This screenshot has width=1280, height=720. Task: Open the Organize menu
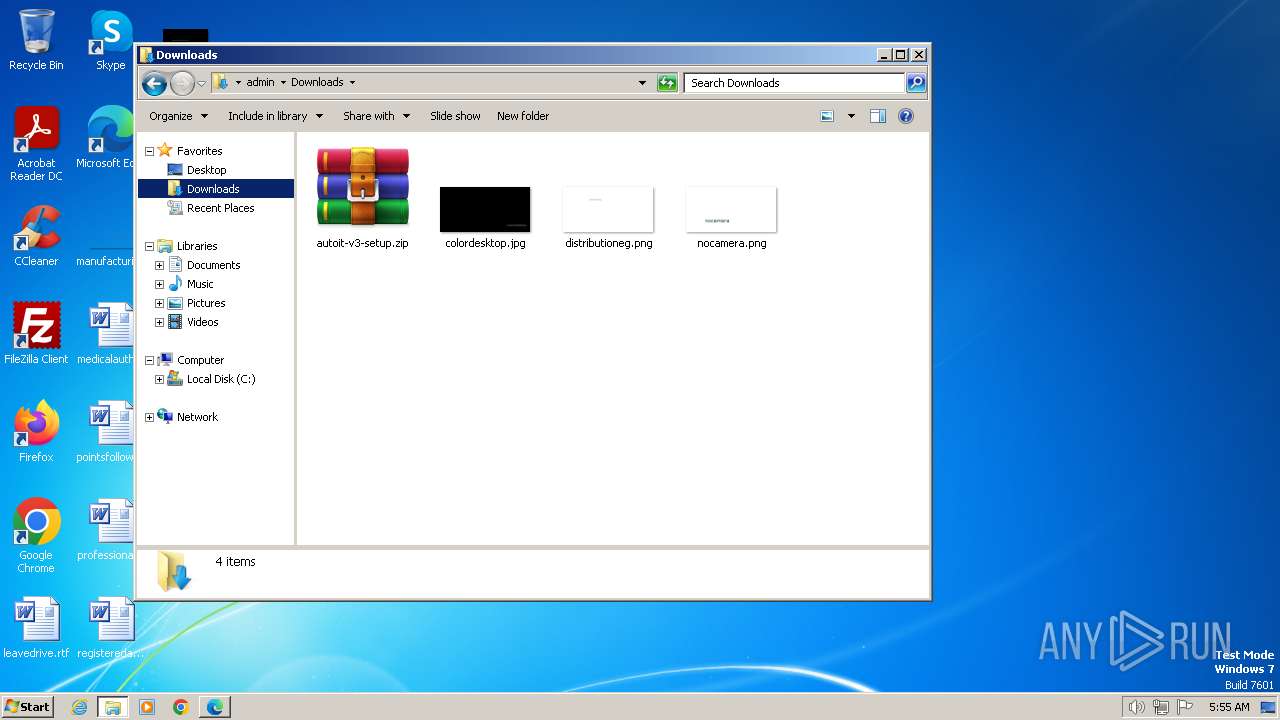point(178,116)
